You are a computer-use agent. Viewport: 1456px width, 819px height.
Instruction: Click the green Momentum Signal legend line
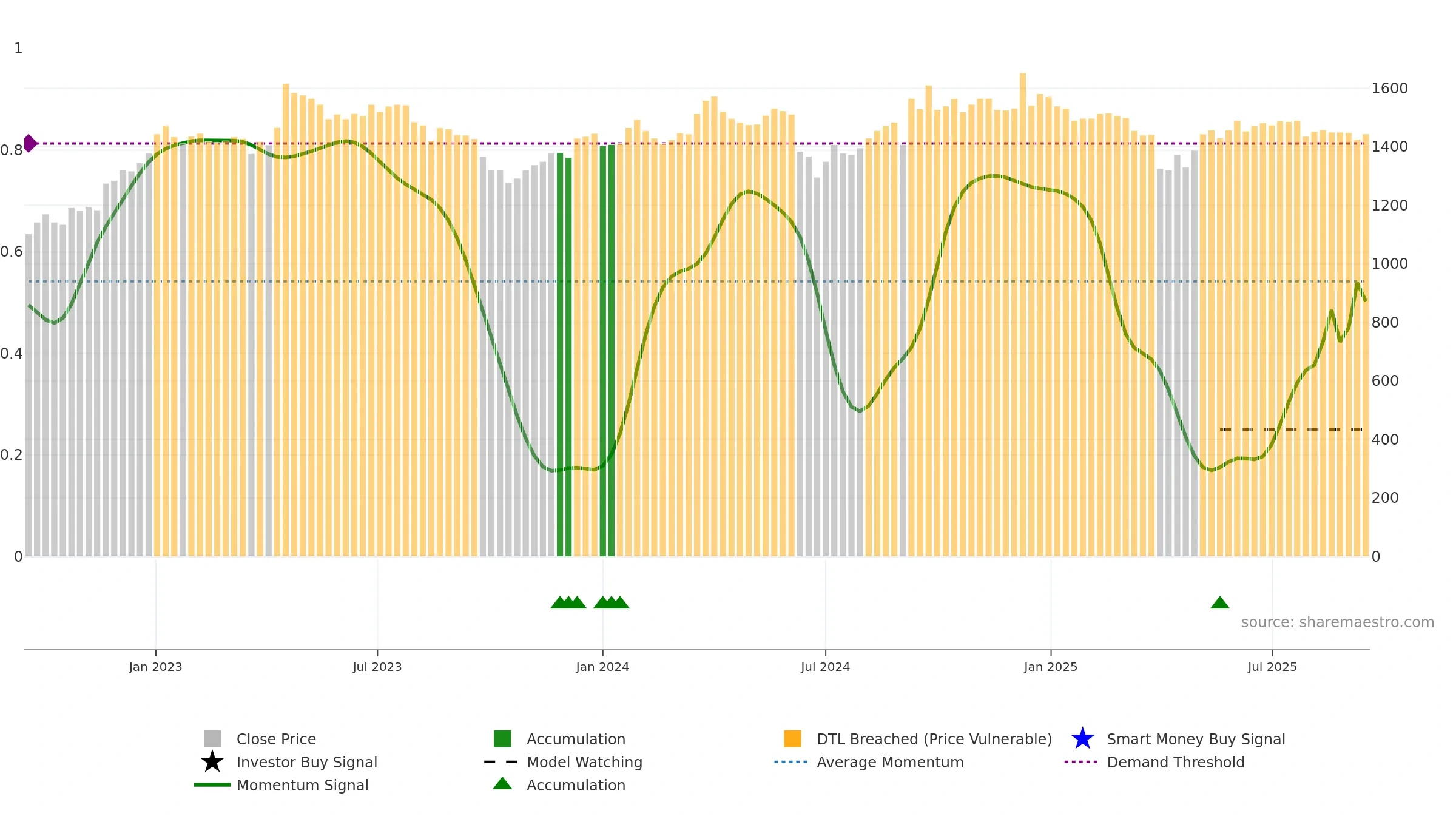click(212, 785)
